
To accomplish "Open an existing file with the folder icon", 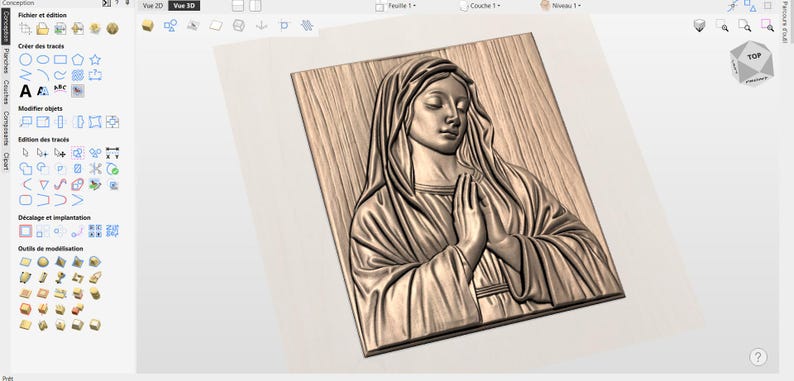I will point(43,29).
